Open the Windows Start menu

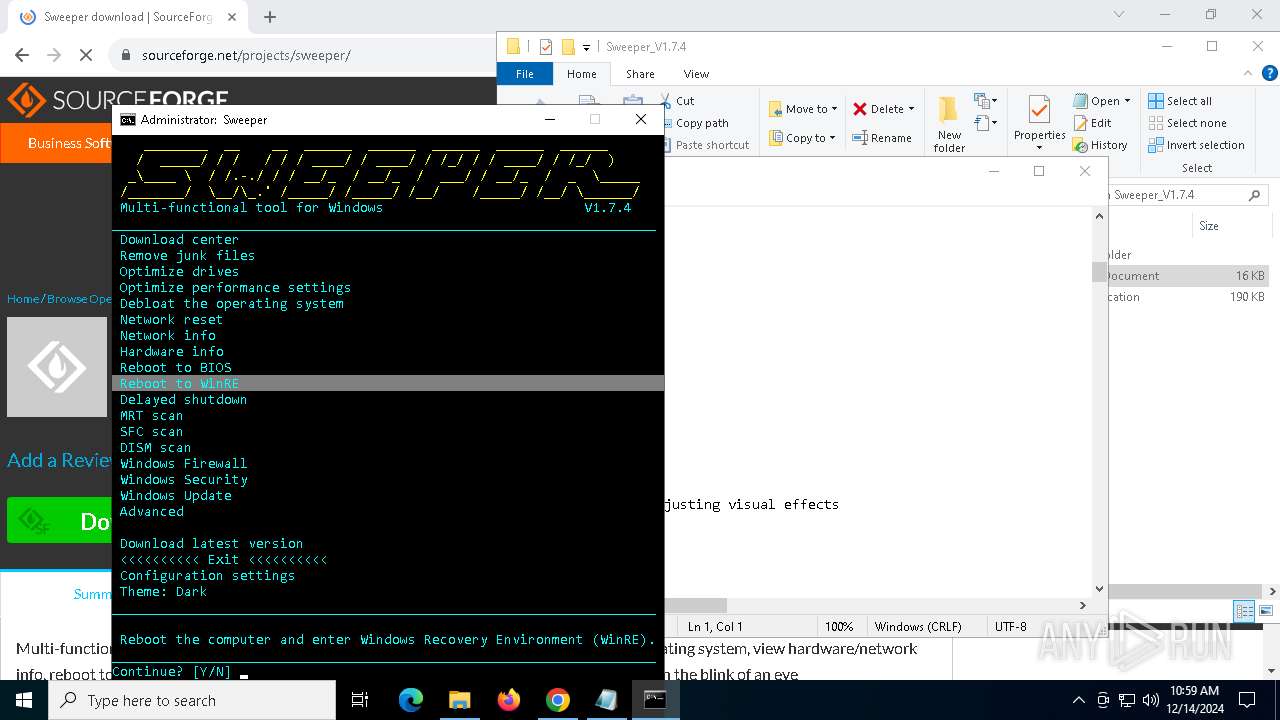pyautogui.click(x=24, y=700)
